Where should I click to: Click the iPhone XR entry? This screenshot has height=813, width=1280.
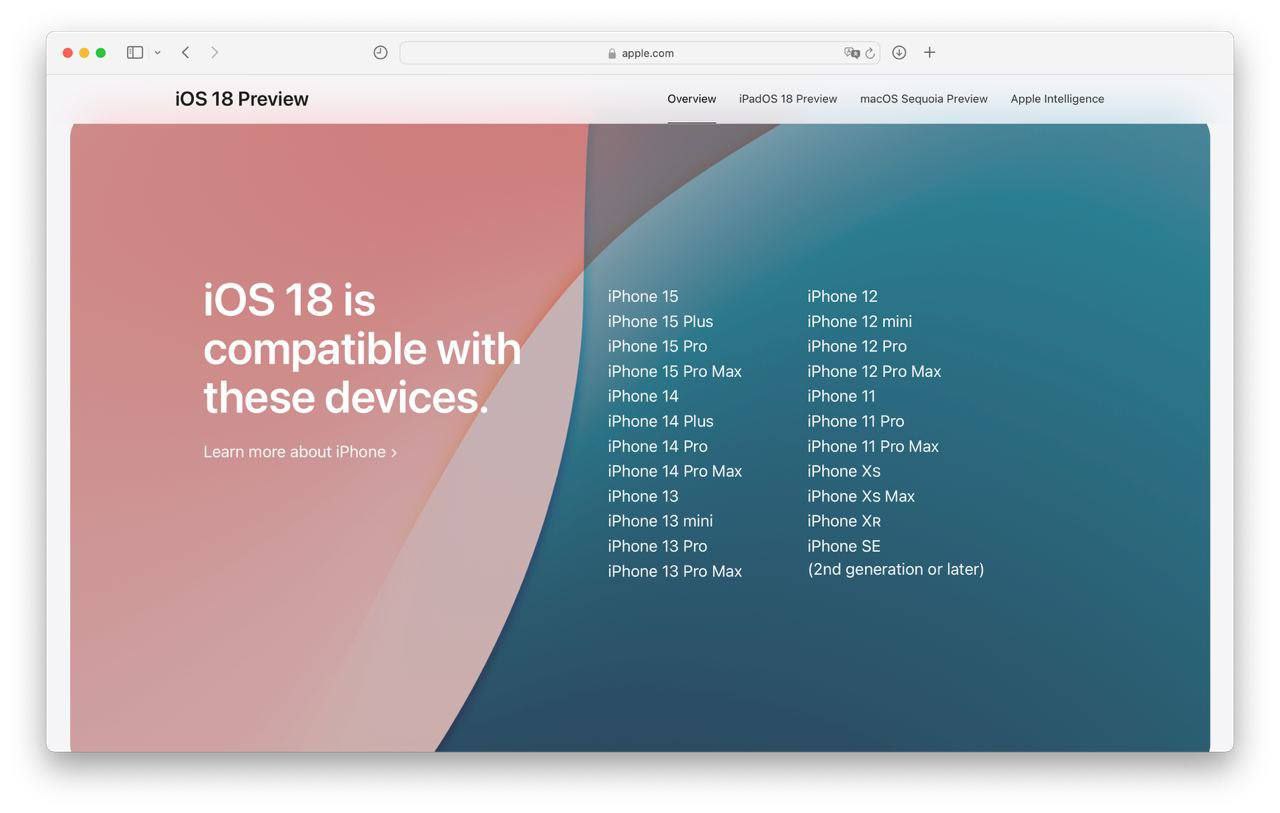[x=844, y=521]
